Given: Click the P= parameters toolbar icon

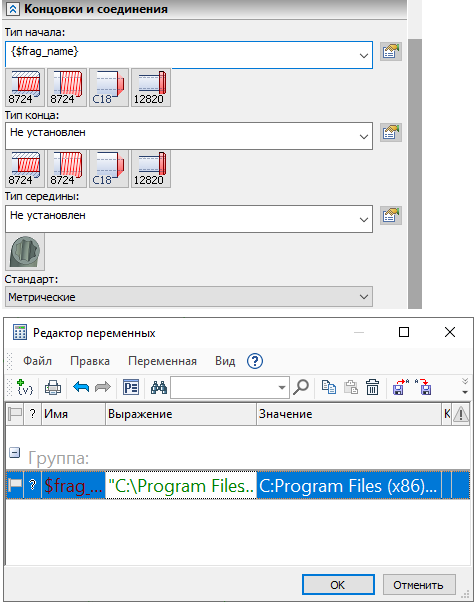Looking at the screenshot, I should [x=130, y=387].
